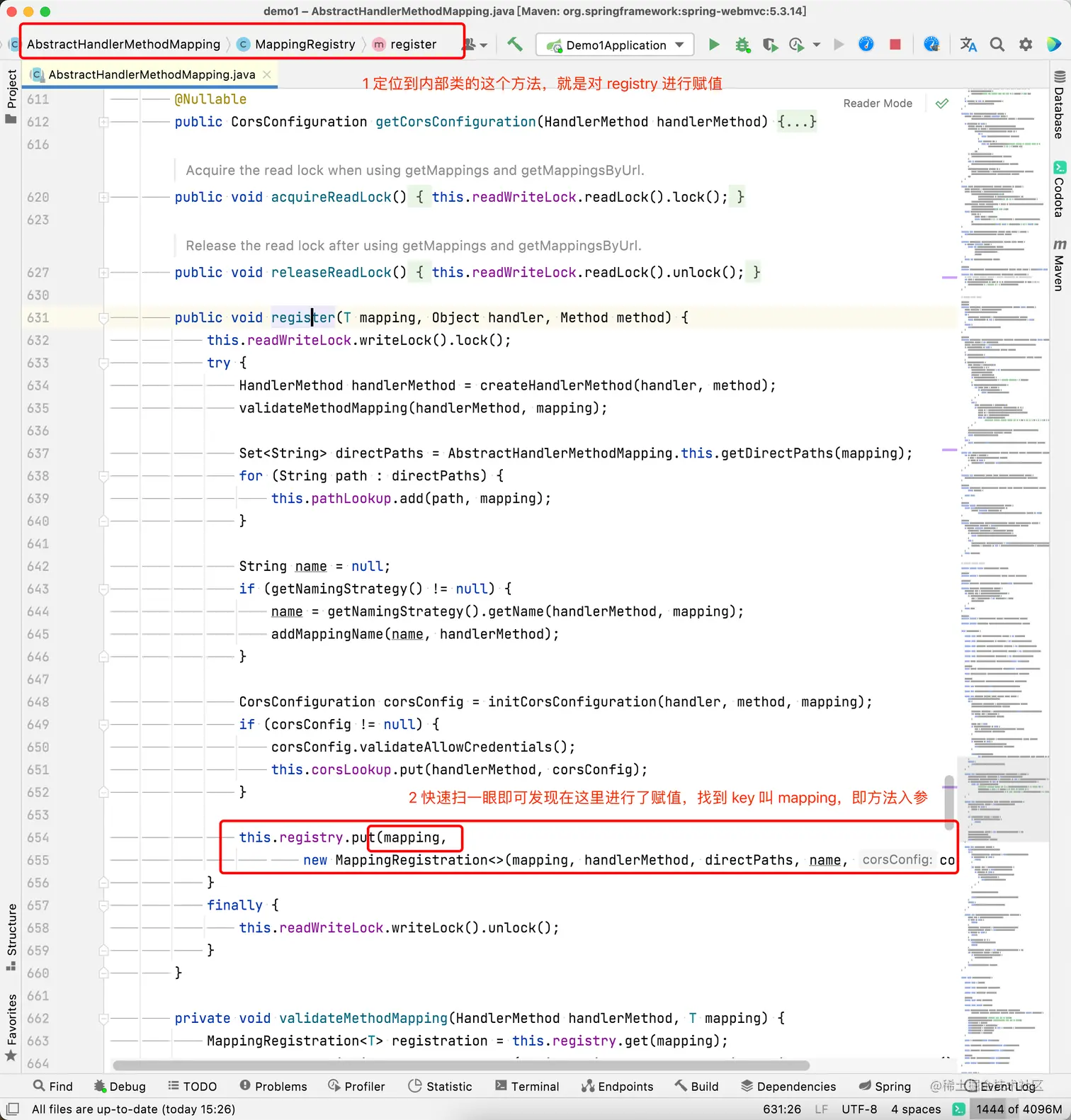Run Demo1Application with the green play icon

pos(714,45)
